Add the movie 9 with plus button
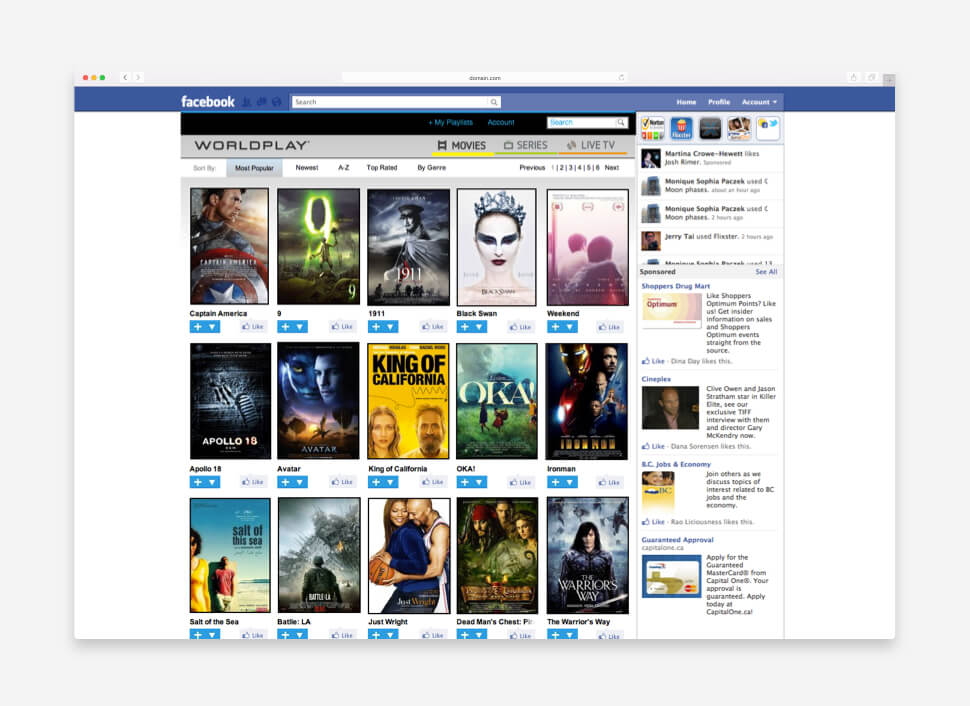 click(x=285, y=327)
